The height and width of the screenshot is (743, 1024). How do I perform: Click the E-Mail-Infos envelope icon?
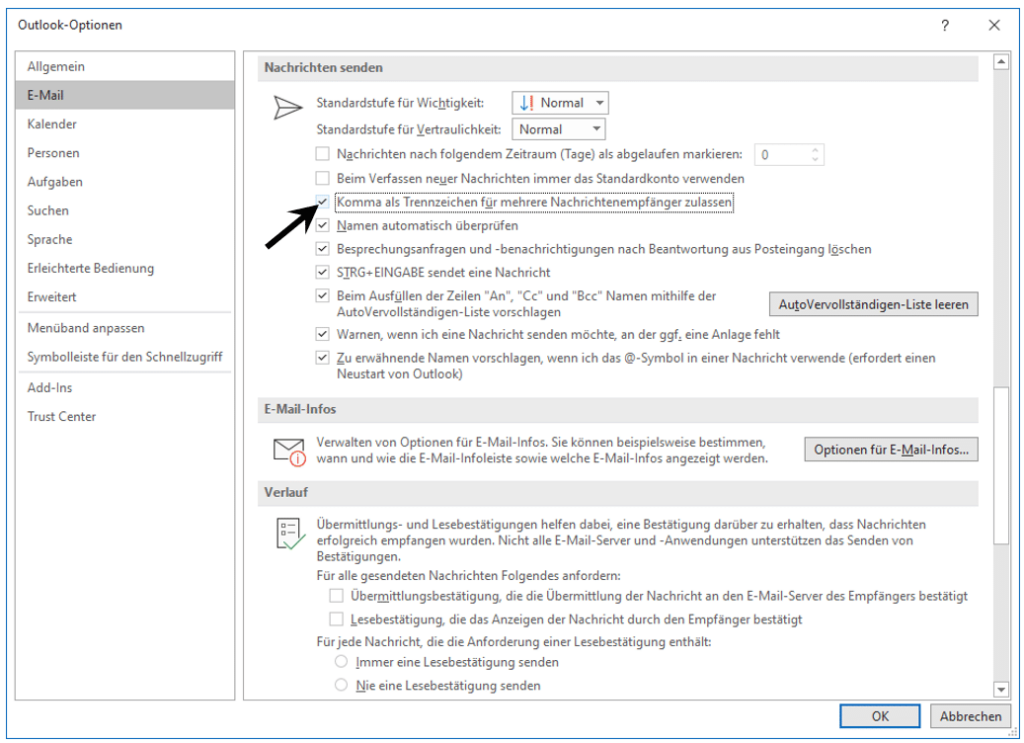pyautogui.click(x=289, y=452)
